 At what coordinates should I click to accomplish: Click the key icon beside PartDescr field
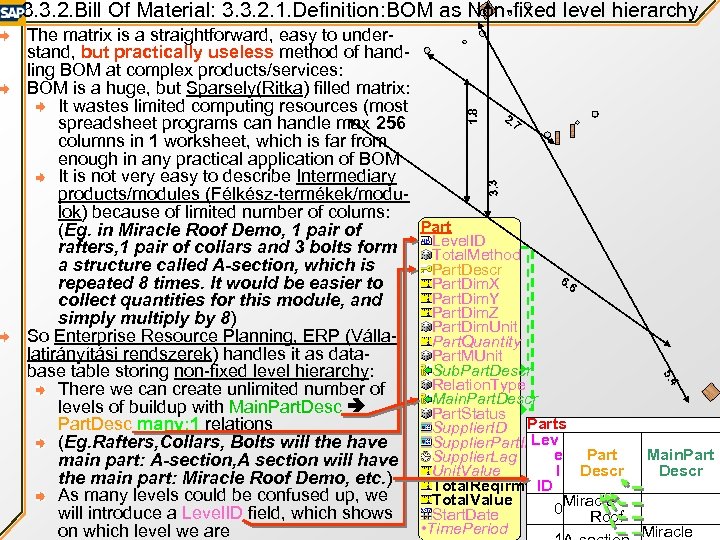426,270
